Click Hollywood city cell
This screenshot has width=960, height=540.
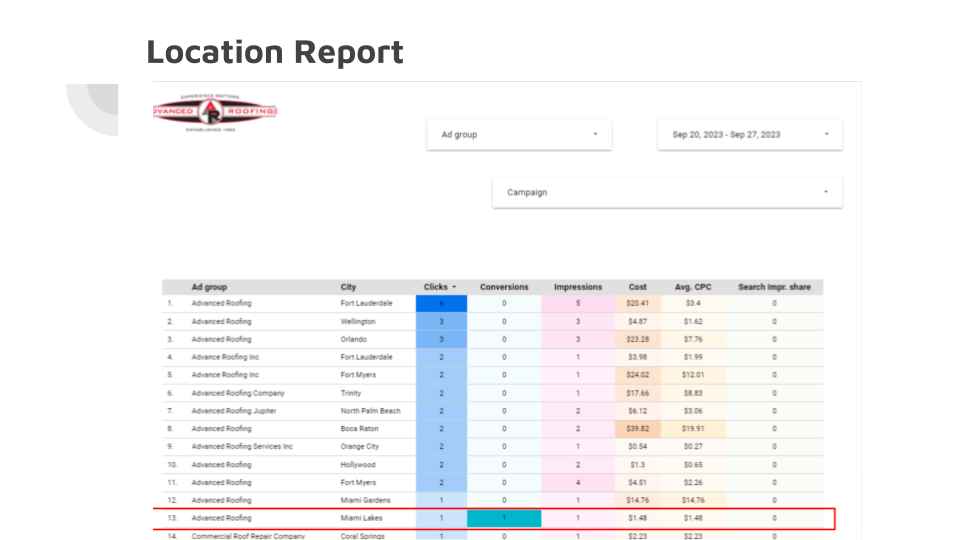tap(358, 465)
